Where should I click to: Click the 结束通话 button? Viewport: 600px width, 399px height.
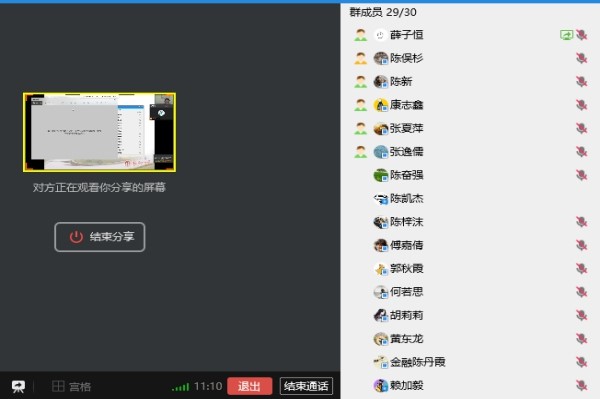point(306,386)
